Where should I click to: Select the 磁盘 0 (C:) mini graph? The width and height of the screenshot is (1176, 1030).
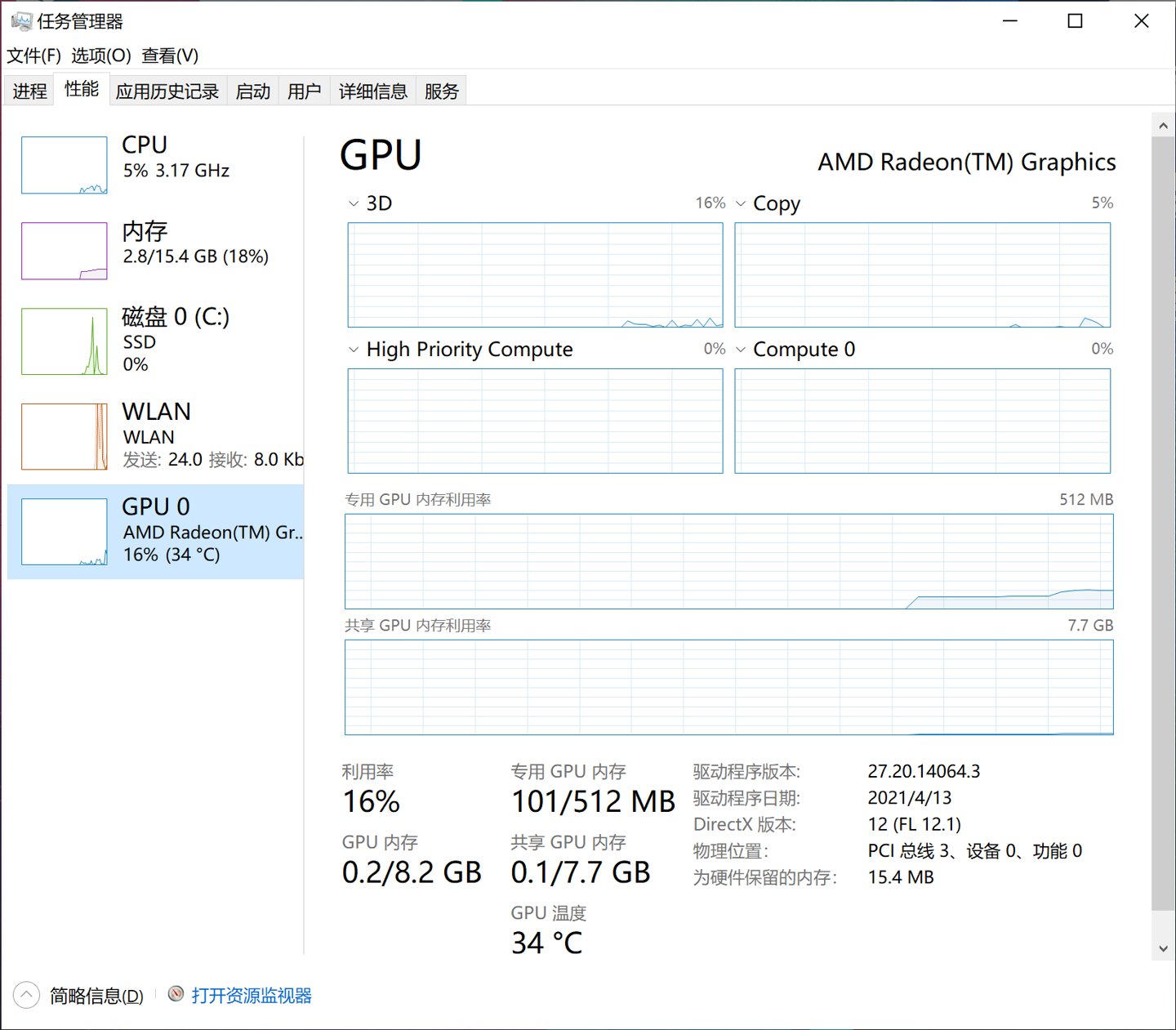(x=64, y=341)
